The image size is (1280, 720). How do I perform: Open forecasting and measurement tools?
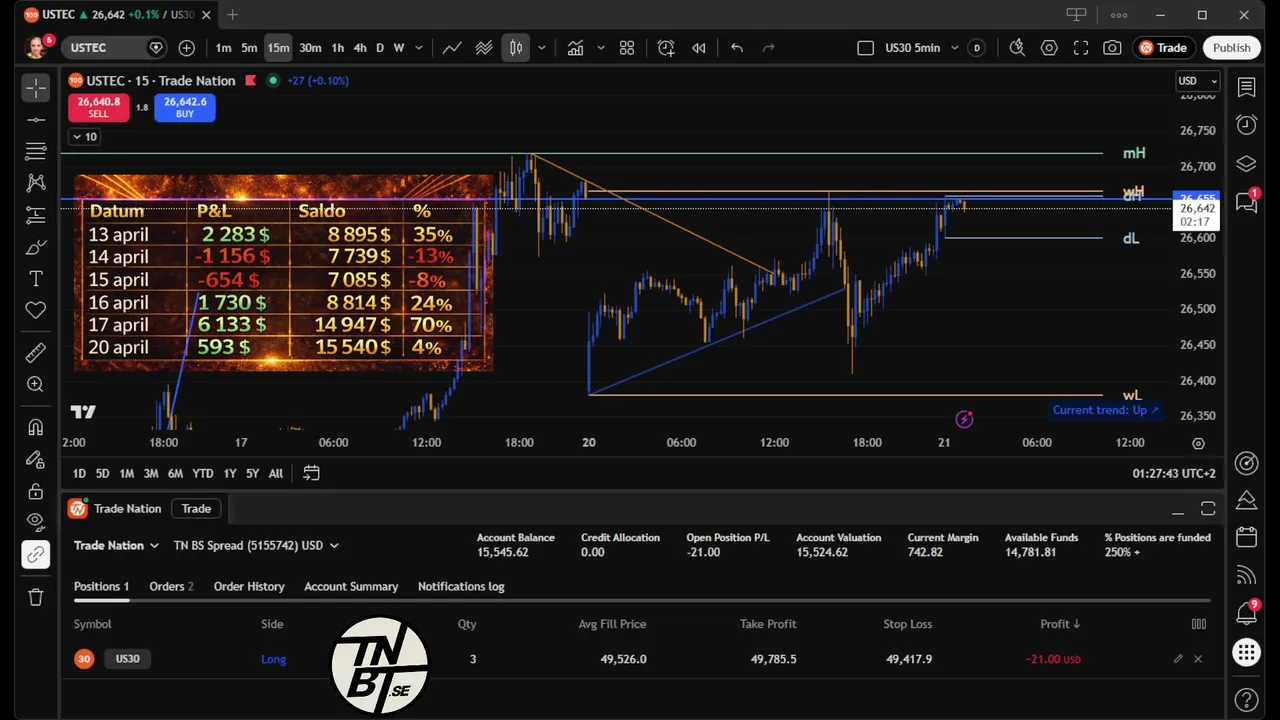[x=36, y=215]
